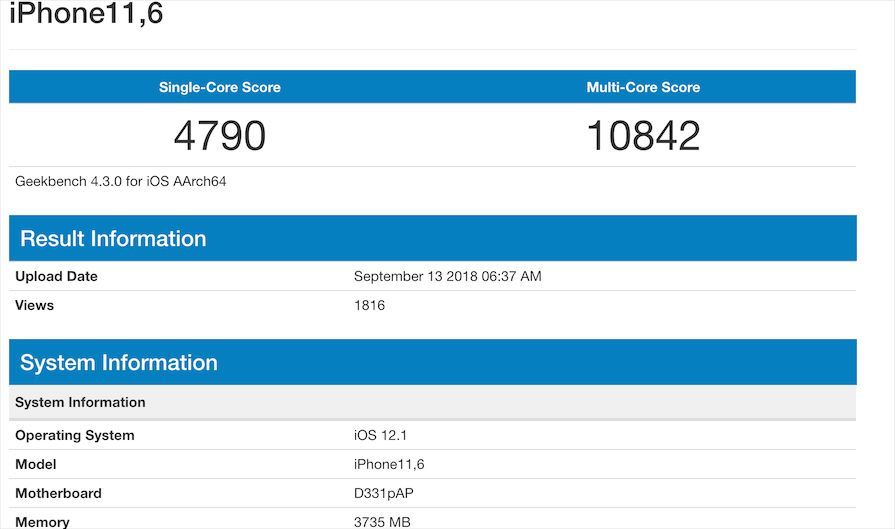The height and width of the screenshot is (529, 895).
Task: Select the Motherboard label
Action: [58, 494]
